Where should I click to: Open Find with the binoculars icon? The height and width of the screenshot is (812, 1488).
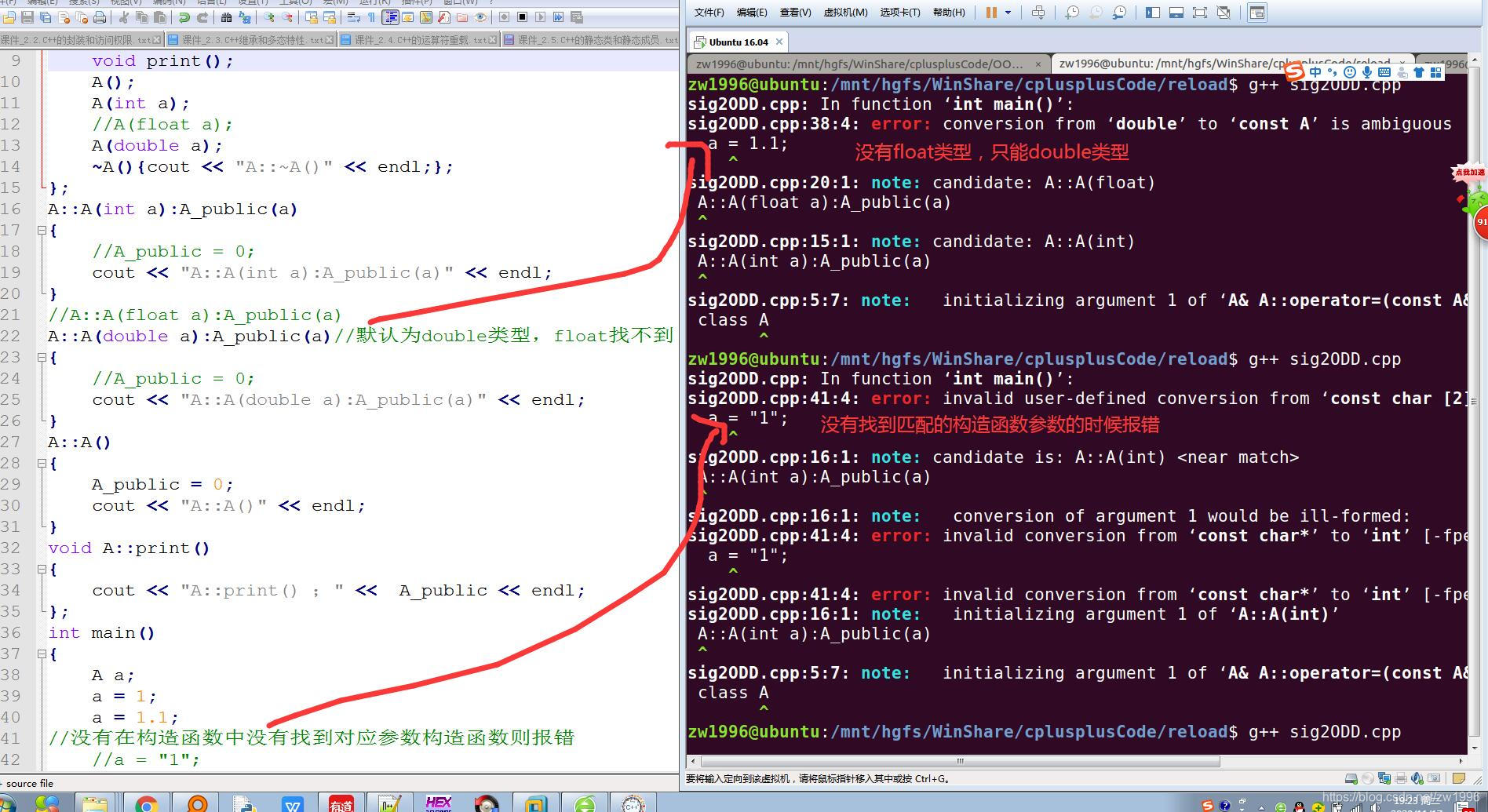(x=226, y=16)
